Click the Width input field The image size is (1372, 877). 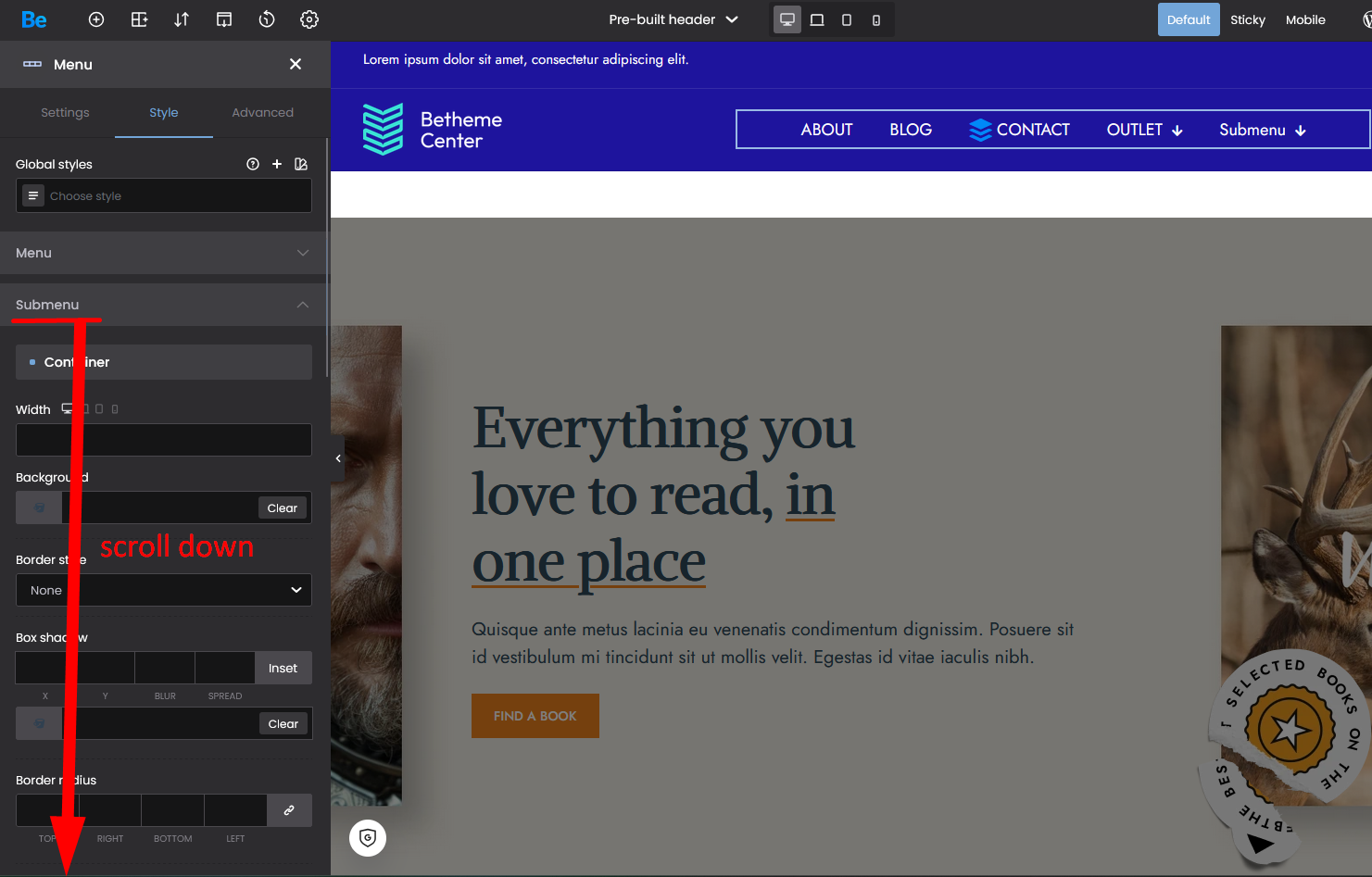click(x=164, y=440)
